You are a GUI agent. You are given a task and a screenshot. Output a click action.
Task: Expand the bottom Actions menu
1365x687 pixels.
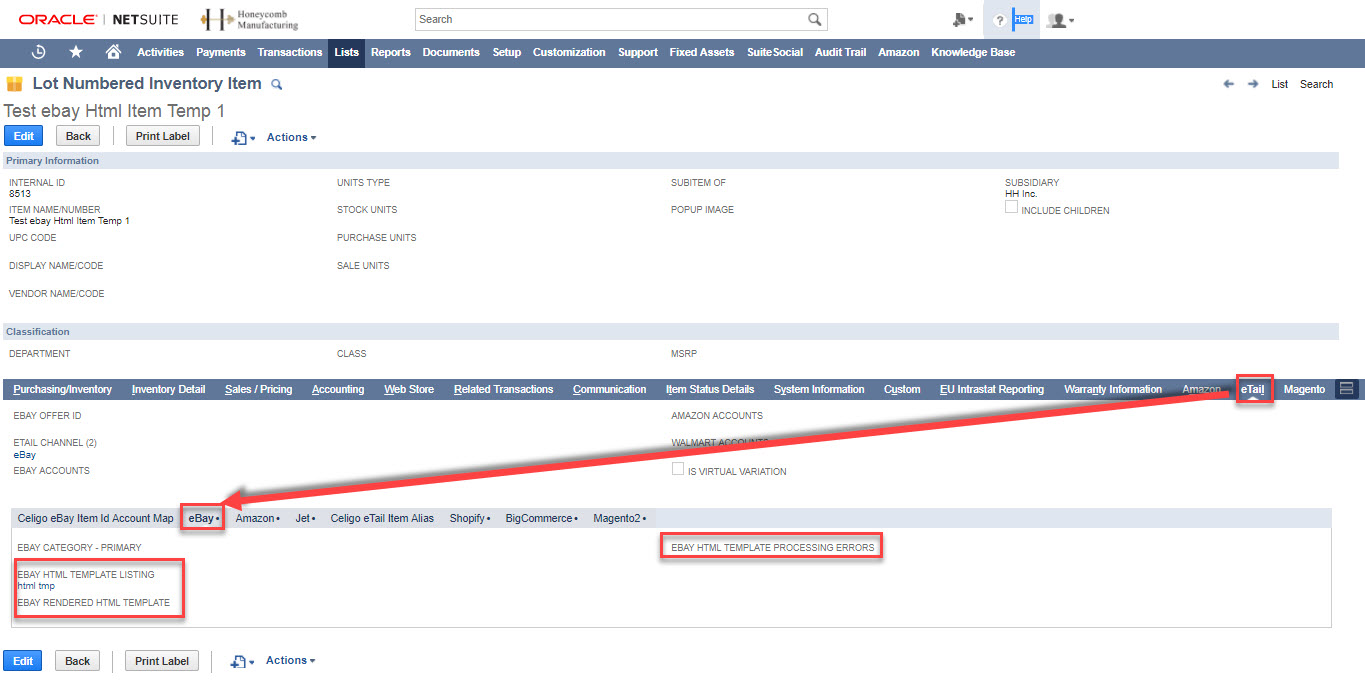(291, 660)
